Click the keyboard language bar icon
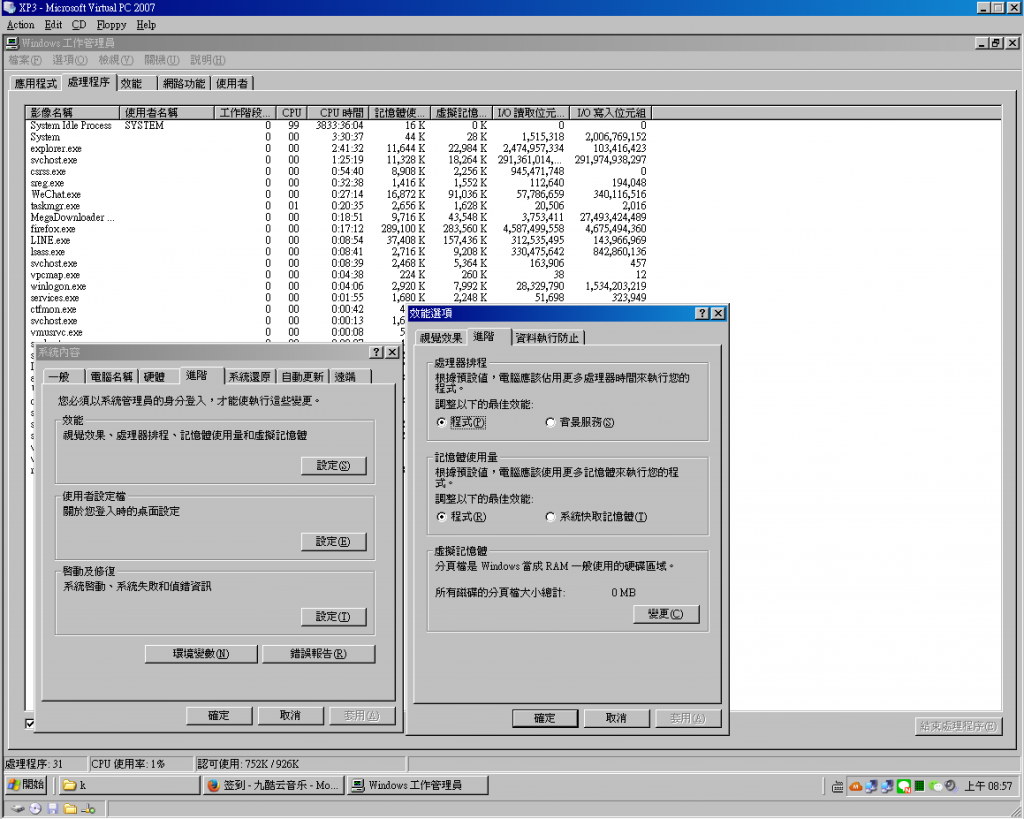The width and height of the screenshot is (1024, 819). pyautogui.click(x=837, y=786)
